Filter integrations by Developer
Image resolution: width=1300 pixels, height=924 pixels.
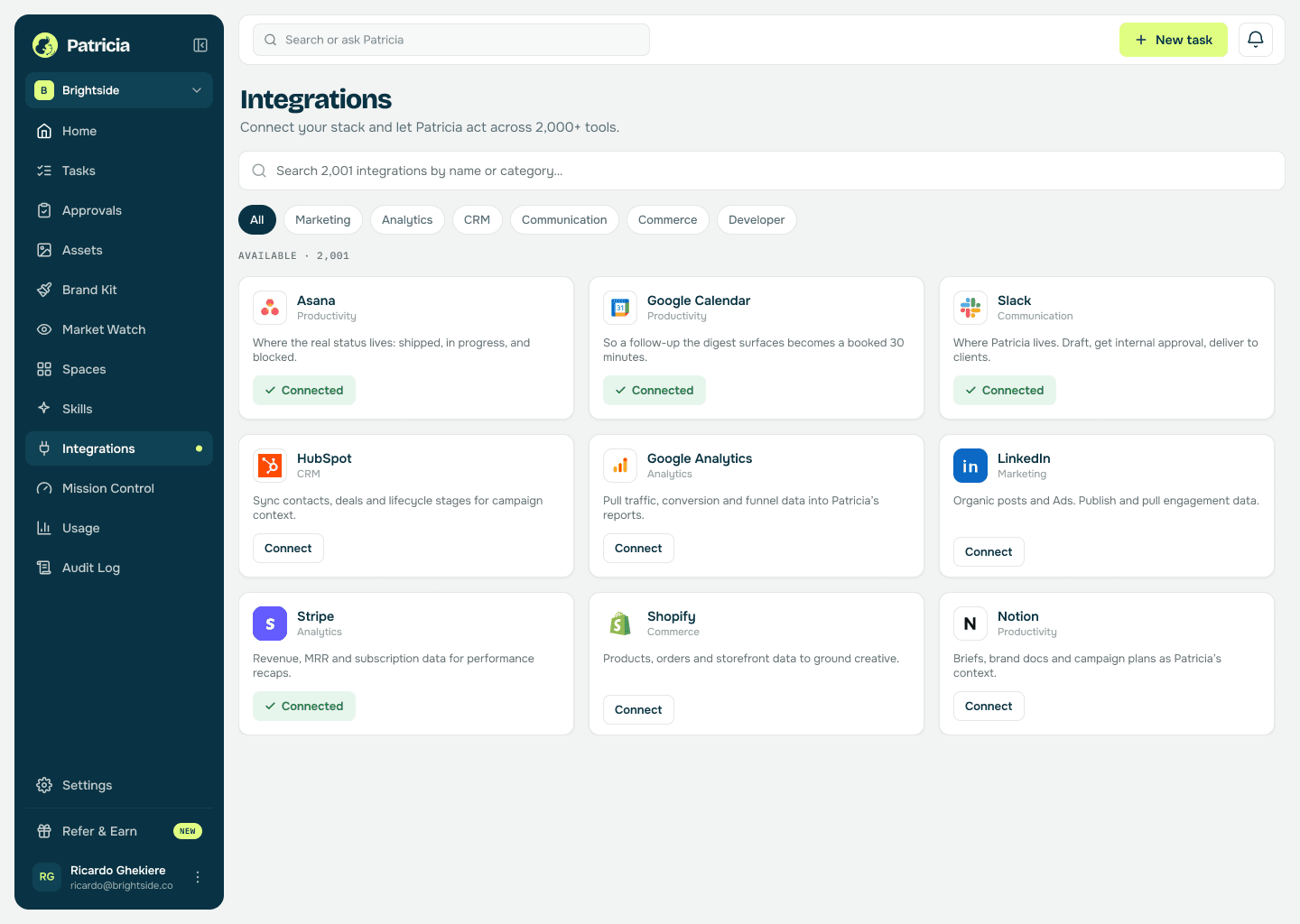click(x=757, y=220)
